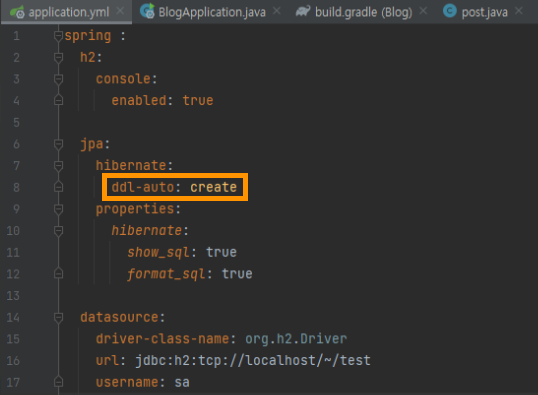Click the 'datasource:' key
The width and height of the screenshot is (538, 395).
point(122,317)
